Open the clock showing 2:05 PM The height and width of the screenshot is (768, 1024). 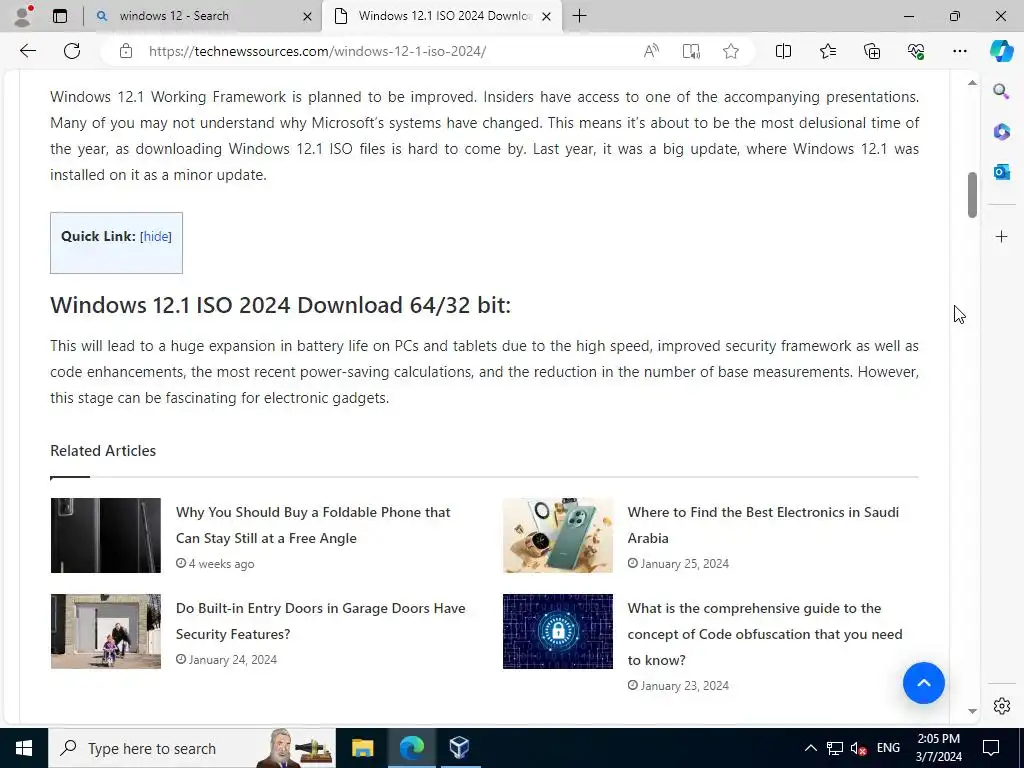(x=938, y=748)
